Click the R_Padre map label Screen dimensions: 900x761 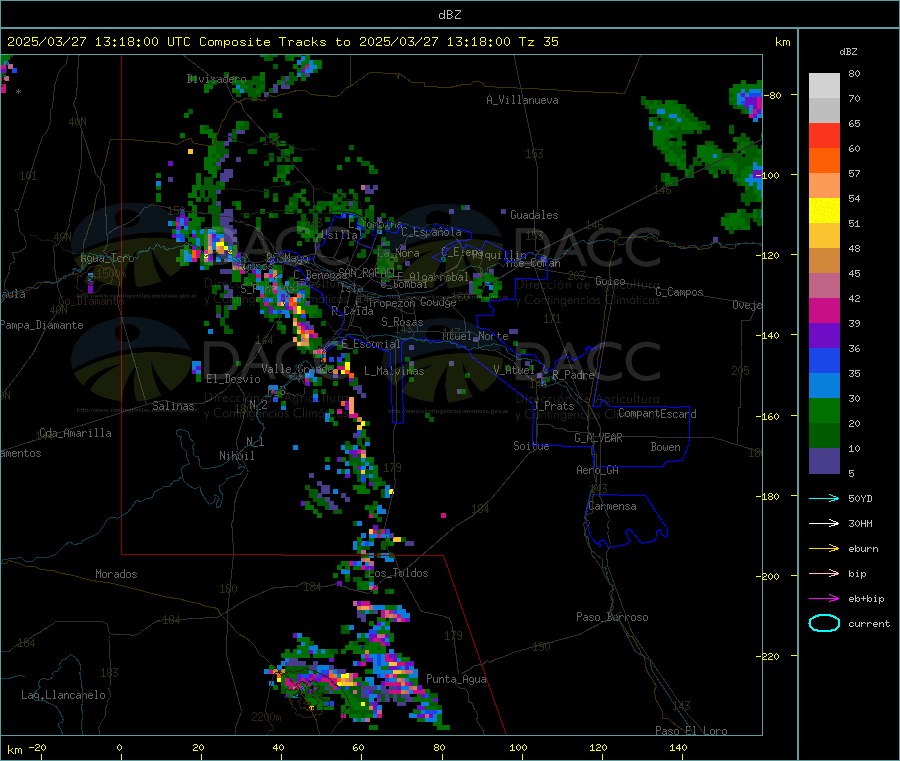[x=573, y=375]
